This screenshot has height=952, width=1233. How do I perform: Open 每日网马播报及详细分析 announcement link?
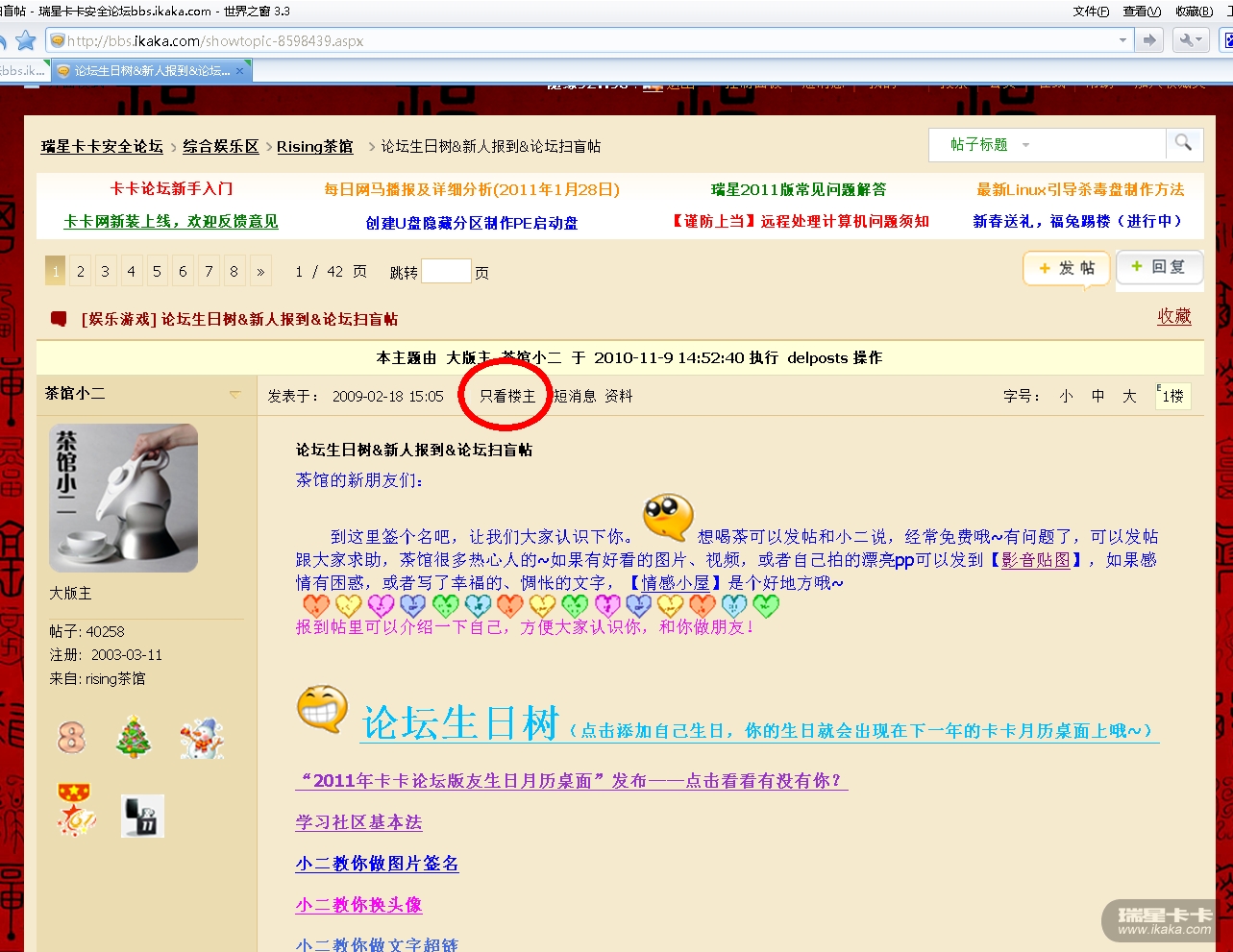(x=472, y=189)
